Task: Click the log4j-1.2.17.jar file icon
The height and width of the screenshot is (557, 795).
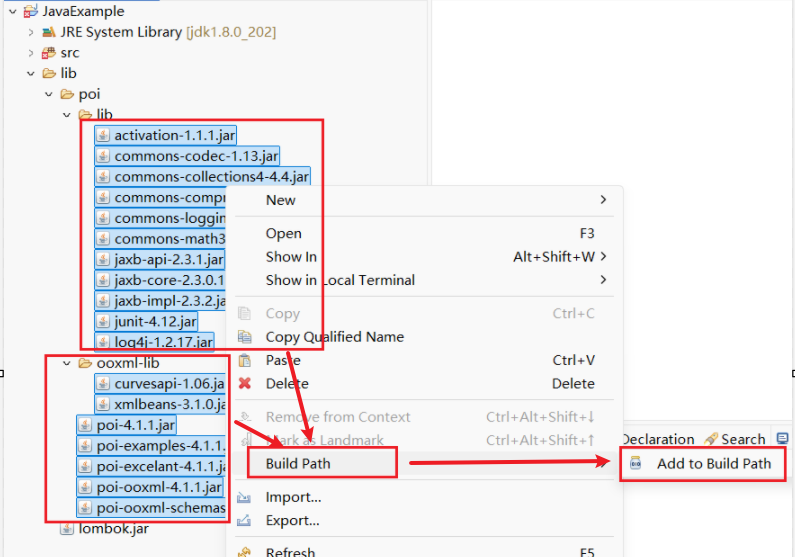Action: pos(103,342)
